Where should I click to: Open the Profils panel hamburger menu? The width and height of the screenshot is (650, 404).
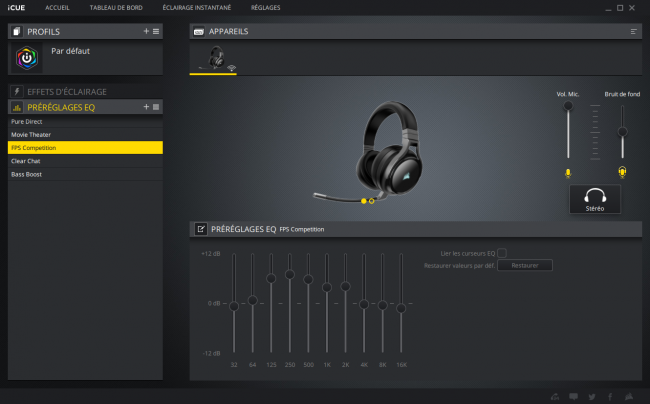tap(156, 31)
